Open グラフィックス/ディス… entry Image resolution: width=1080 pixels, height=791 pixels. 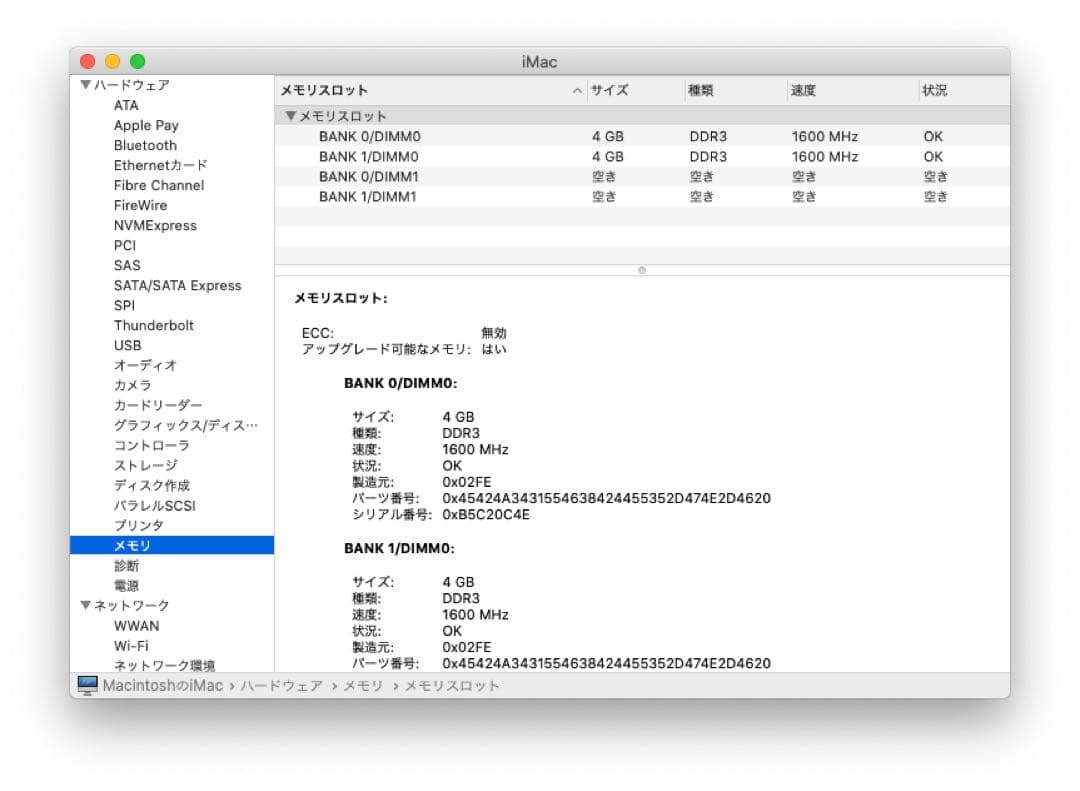point(186,425)
